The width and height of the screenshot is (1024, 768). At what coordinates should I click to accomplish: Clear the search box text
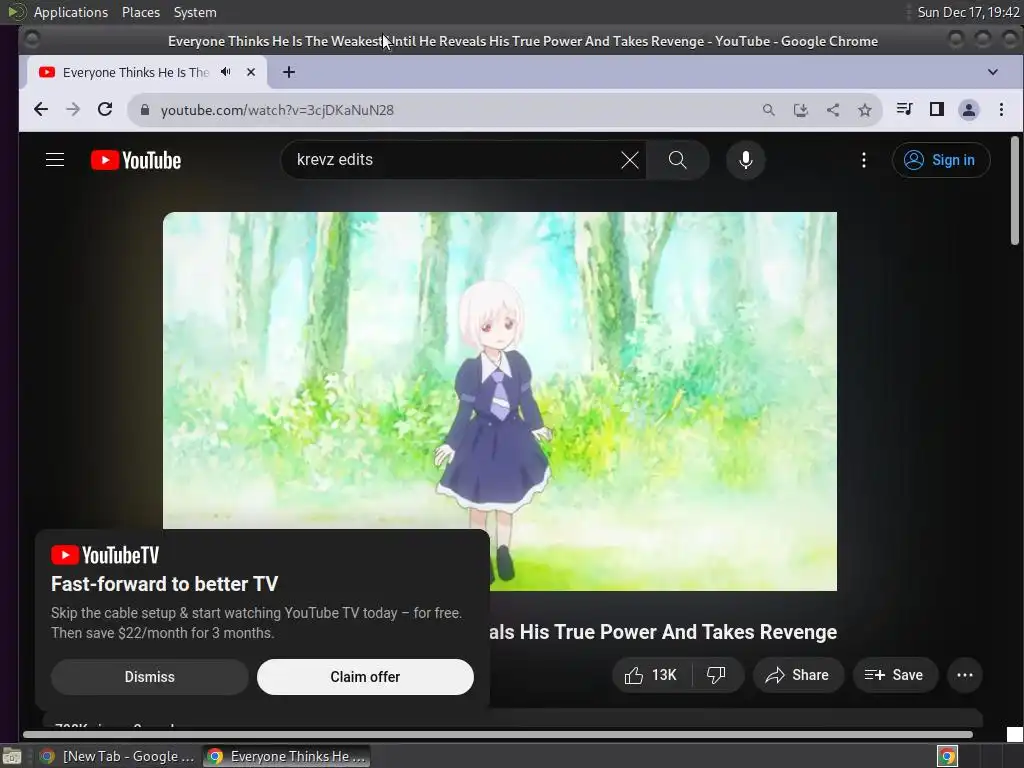[630, 160]
